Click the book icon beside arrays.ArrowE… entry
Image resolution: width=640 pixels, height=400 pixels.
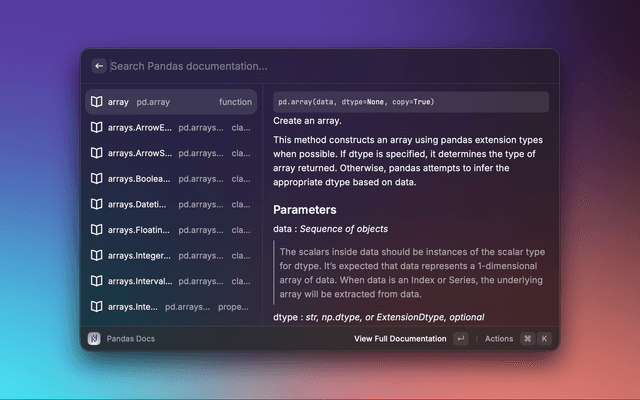click(97, 128)
